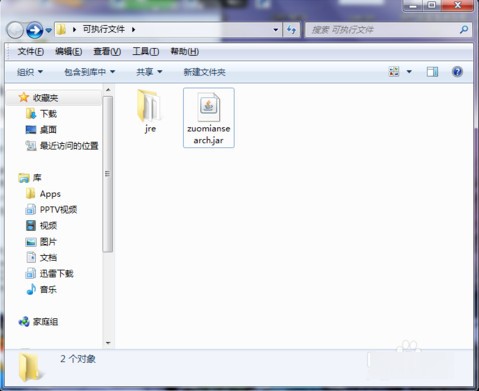
Task: Open the 编辑(E) menu
Action: (69, 51)
